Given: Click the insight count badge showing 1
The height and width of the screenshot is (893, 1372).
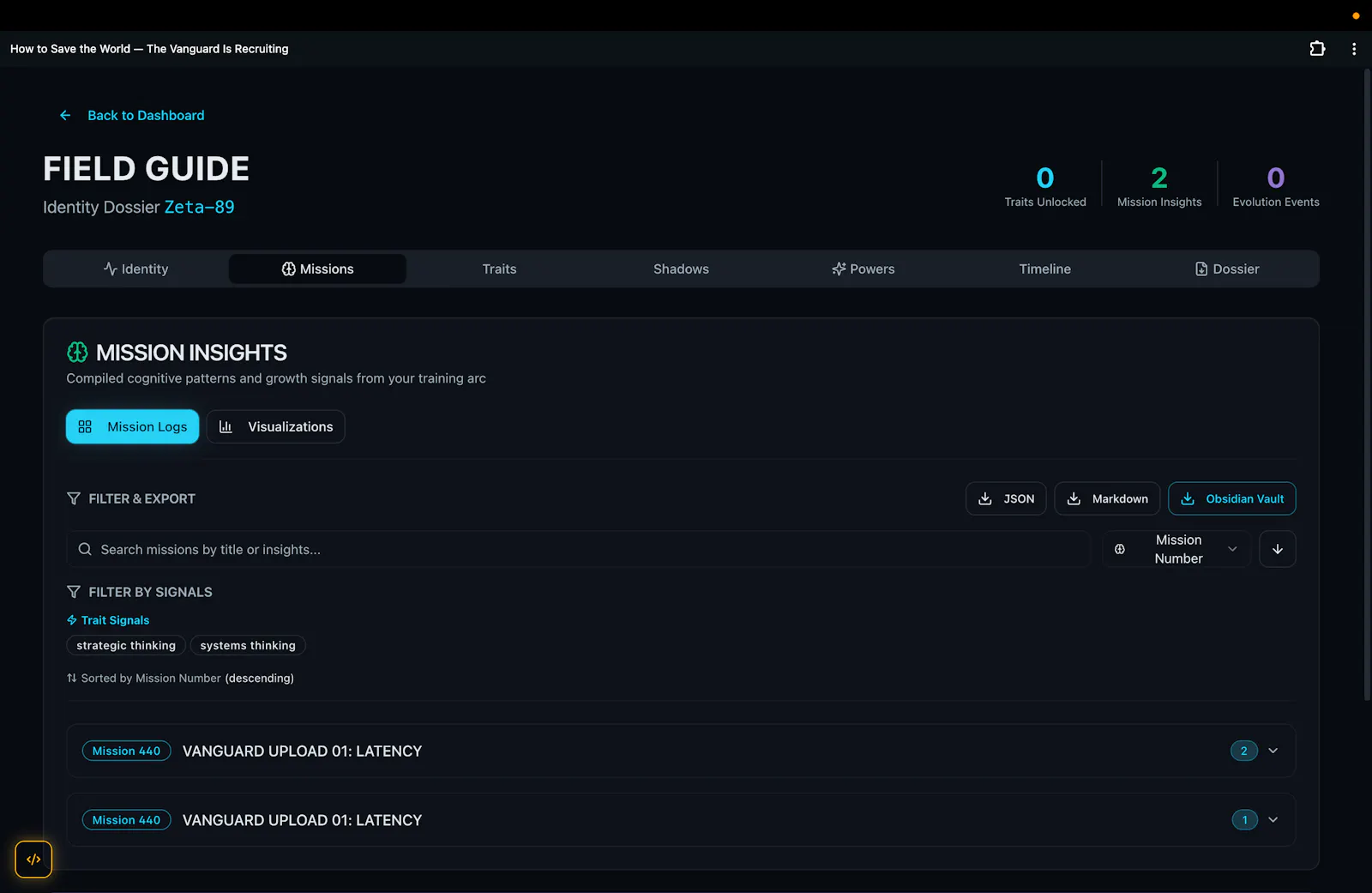Looking at the screenshot, I should pyautogui.click(x=1244, y=820).
